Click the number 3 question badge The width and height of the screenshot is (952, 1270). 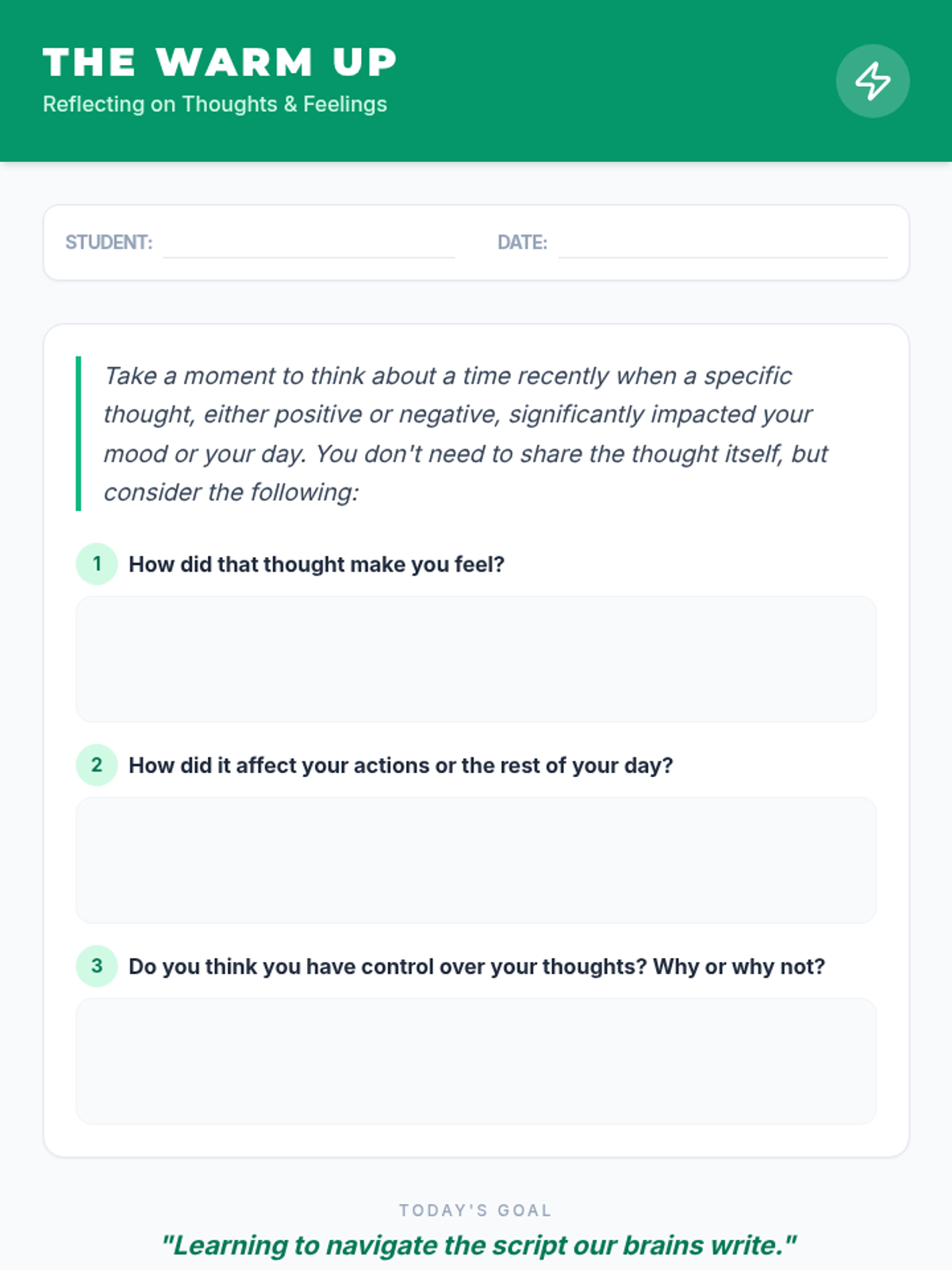point(97,966)
